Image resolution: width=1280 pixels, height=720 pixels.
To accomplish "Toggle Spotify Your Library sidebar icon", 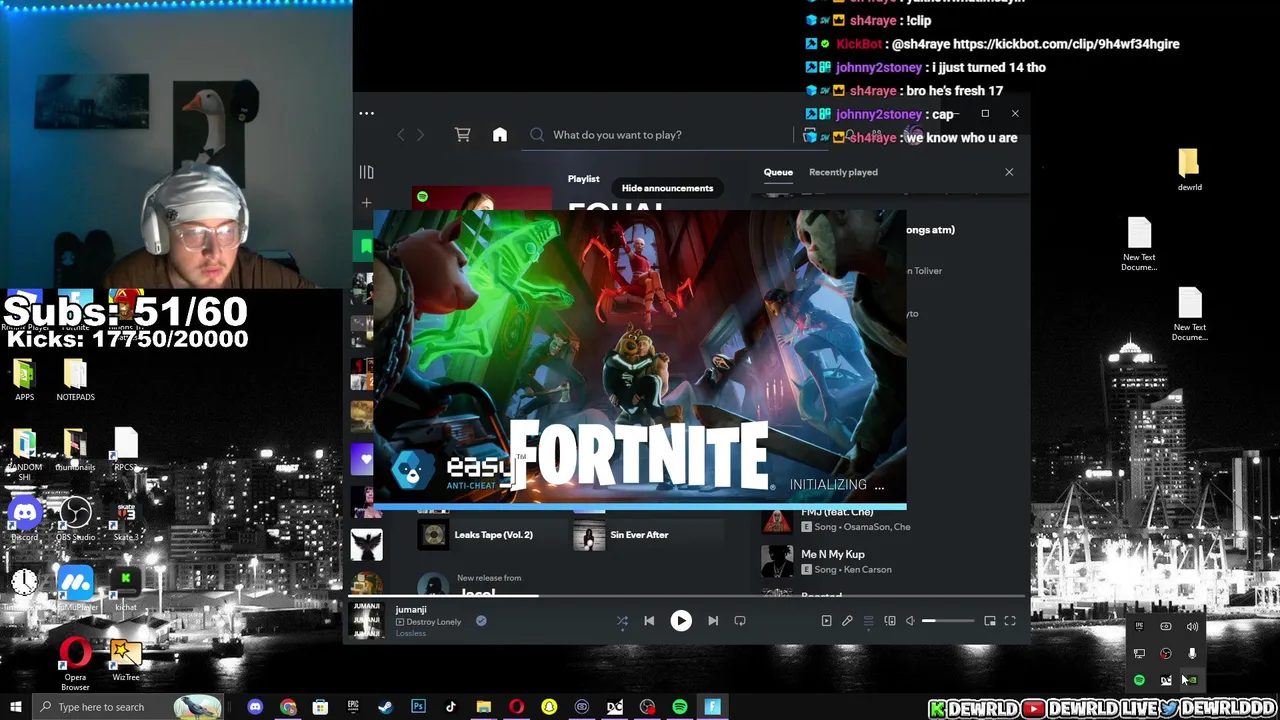I will (366, 172).
